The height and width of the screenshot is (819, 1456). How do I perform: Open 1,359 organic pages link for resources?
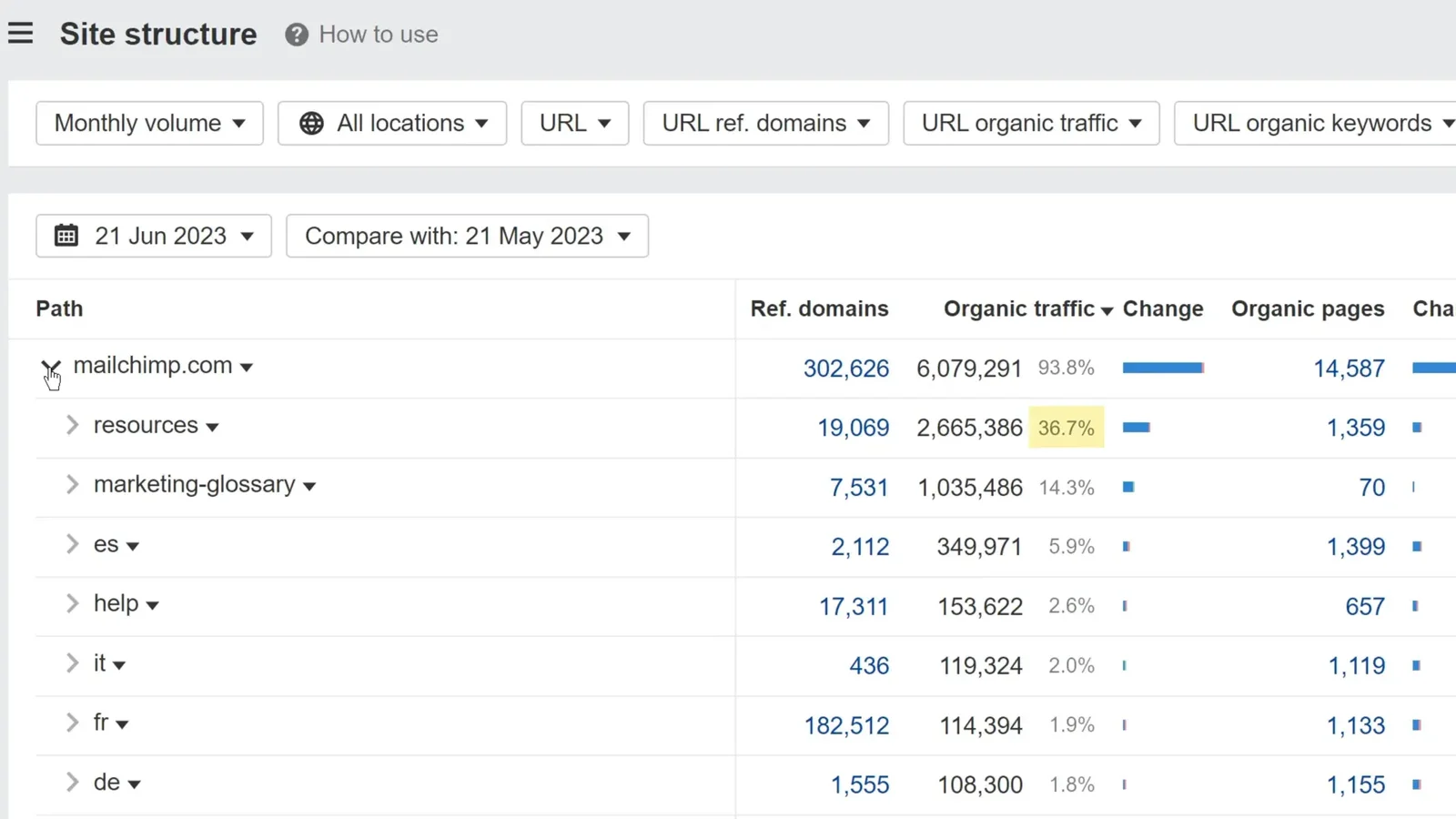(1355, 428)
